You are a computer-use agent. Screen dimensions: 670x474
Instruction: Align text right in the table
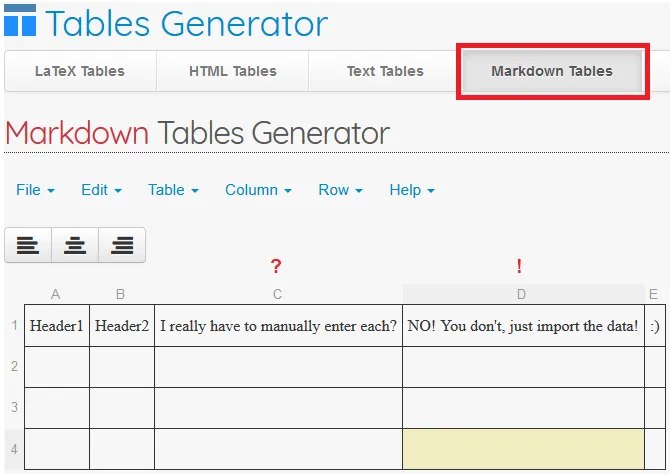[x=122, y=245]
